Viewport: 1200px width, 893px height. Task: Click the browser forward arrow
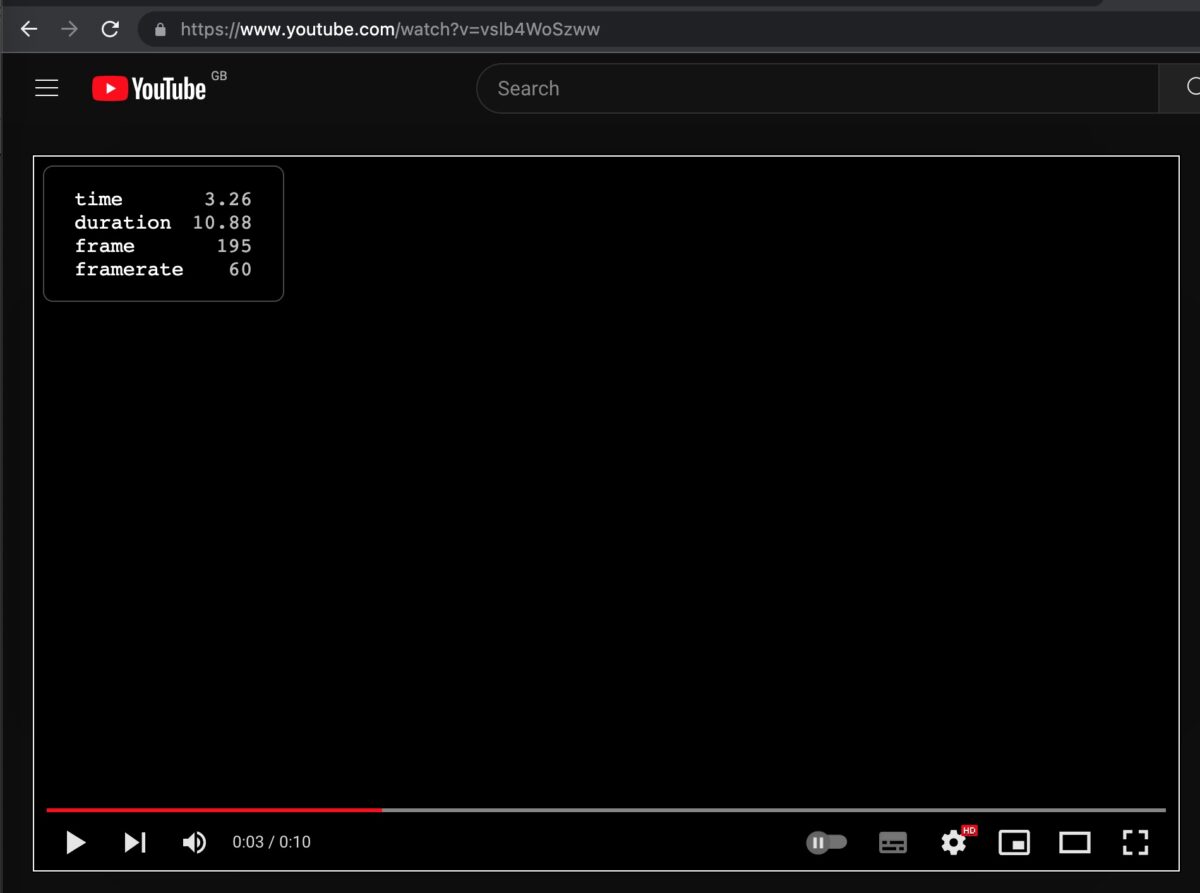tap(69, 29)
